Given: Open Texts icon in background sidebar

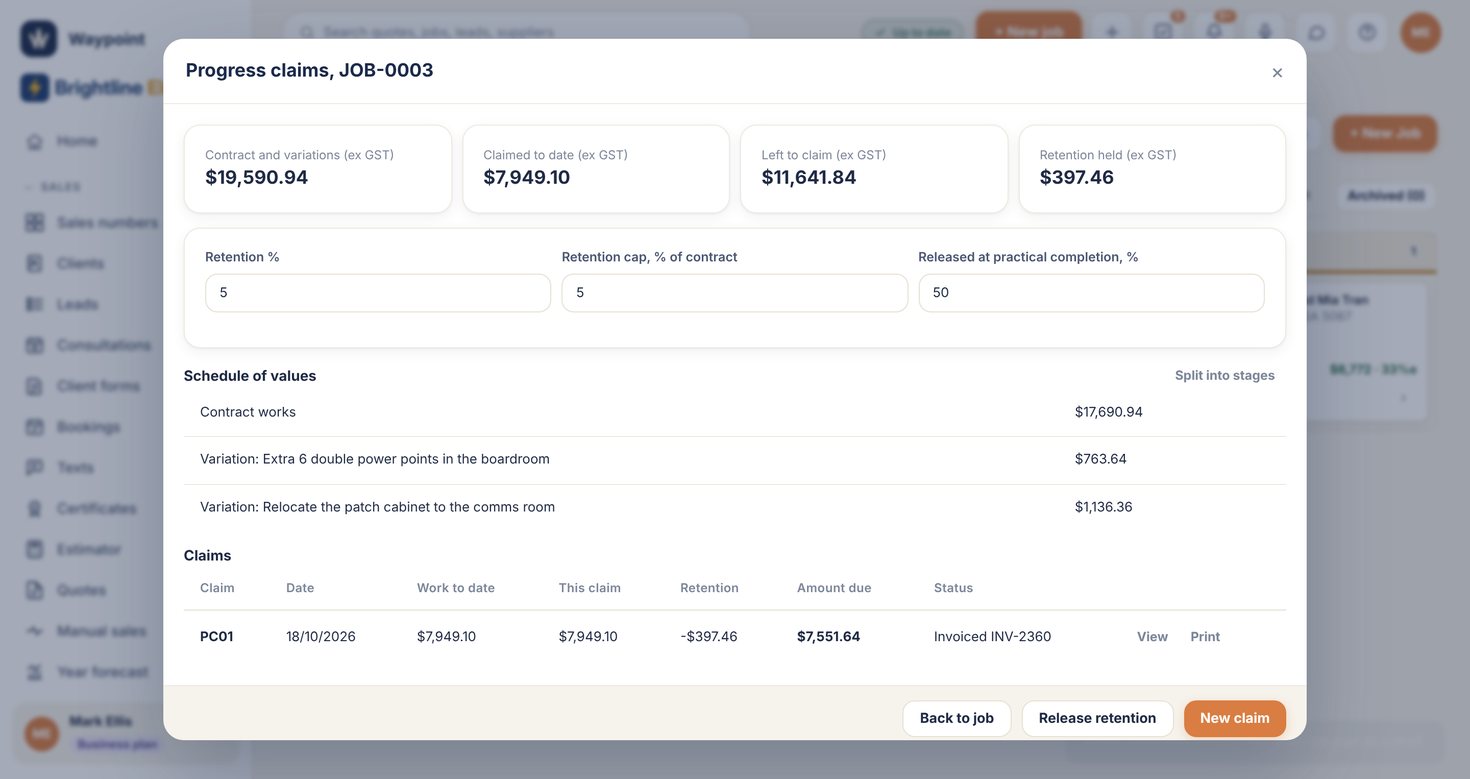Looking at the screenshot, I should coord(35,467).
